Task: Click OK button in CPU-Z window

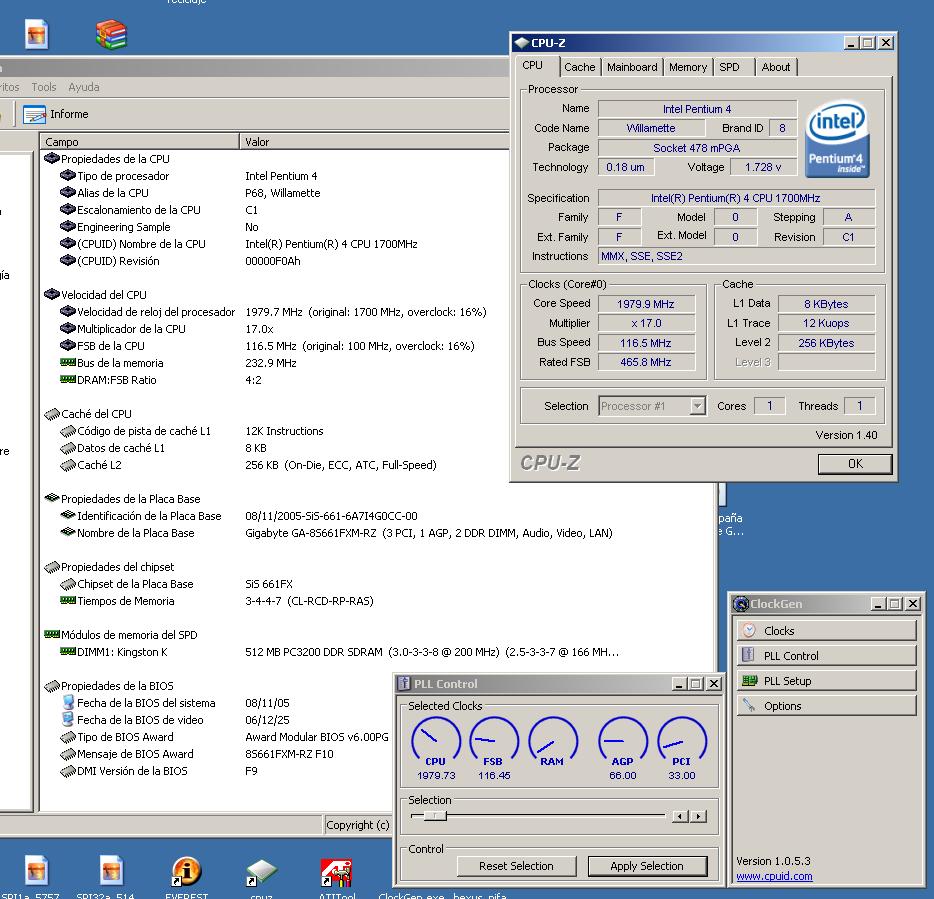Action: pos(855,464)
